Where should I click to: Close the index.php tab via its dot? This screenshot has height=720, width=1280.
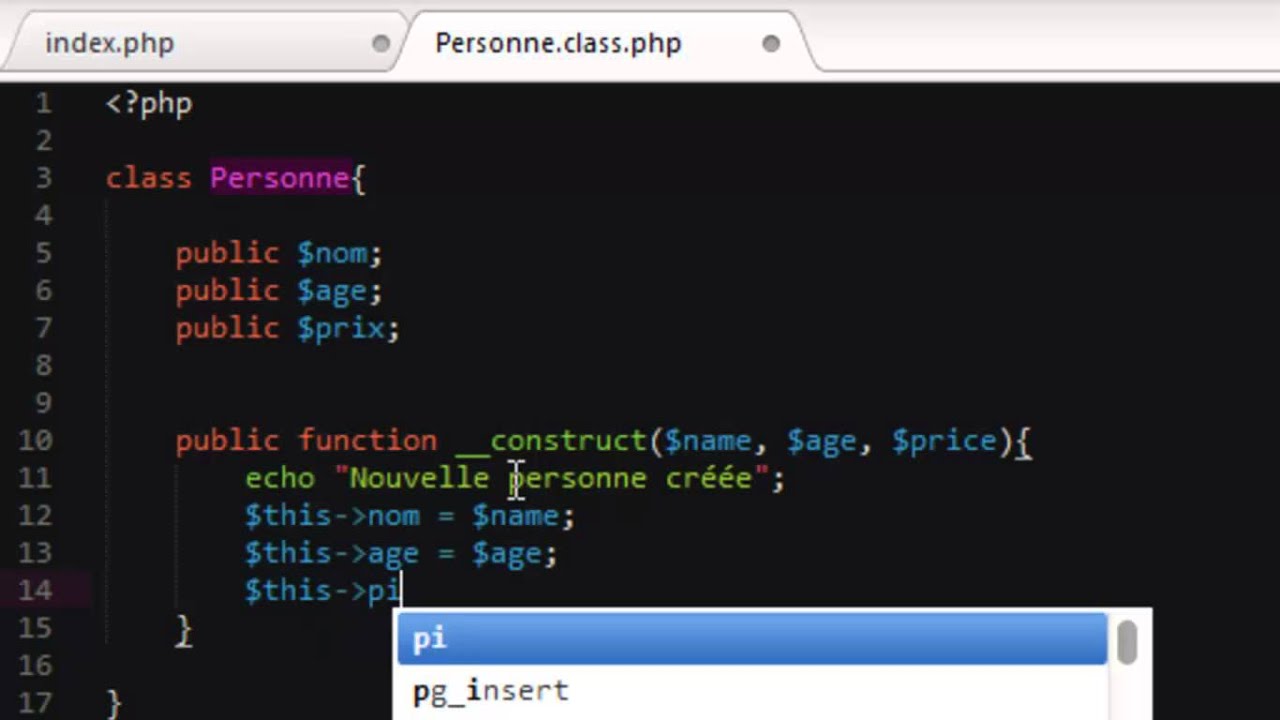point(381,43)
